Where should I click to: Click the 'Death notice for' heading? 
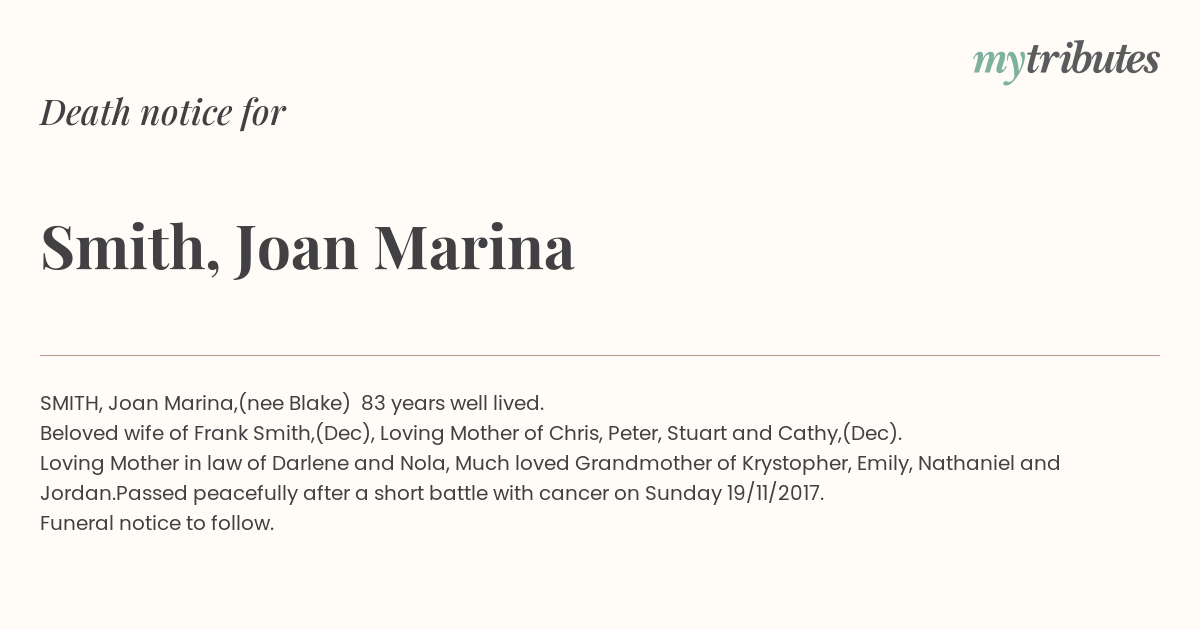(x=163, y=113)
